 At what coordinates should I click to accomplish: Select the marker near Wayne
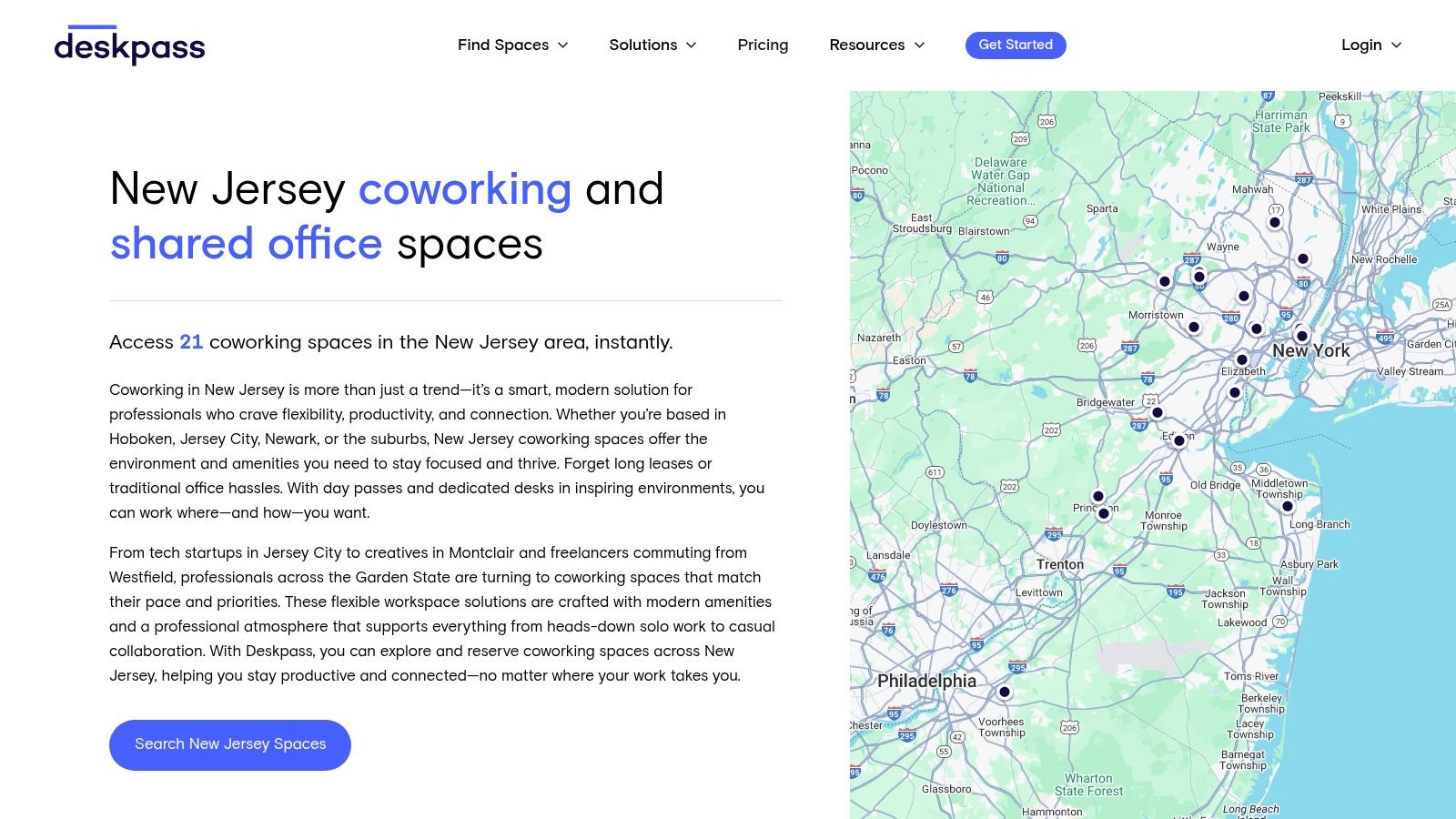point(1199,277)
